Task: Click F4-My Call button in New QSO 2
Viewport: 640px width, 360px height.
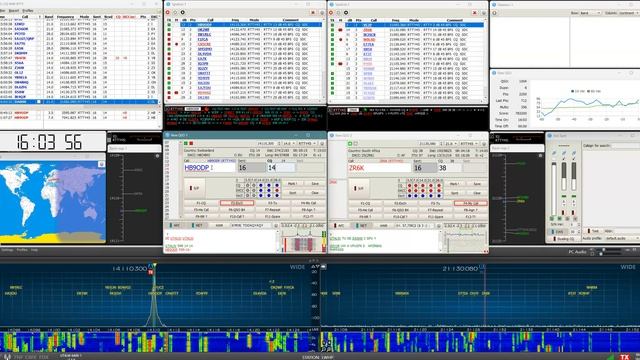Action: click(471, 203)
